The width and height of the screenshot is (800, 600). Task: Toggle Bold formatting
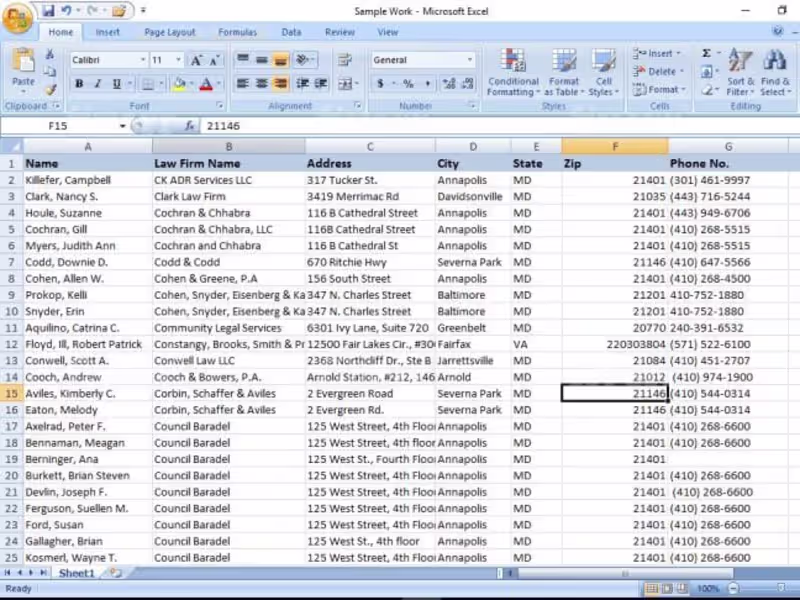(79, 83)
